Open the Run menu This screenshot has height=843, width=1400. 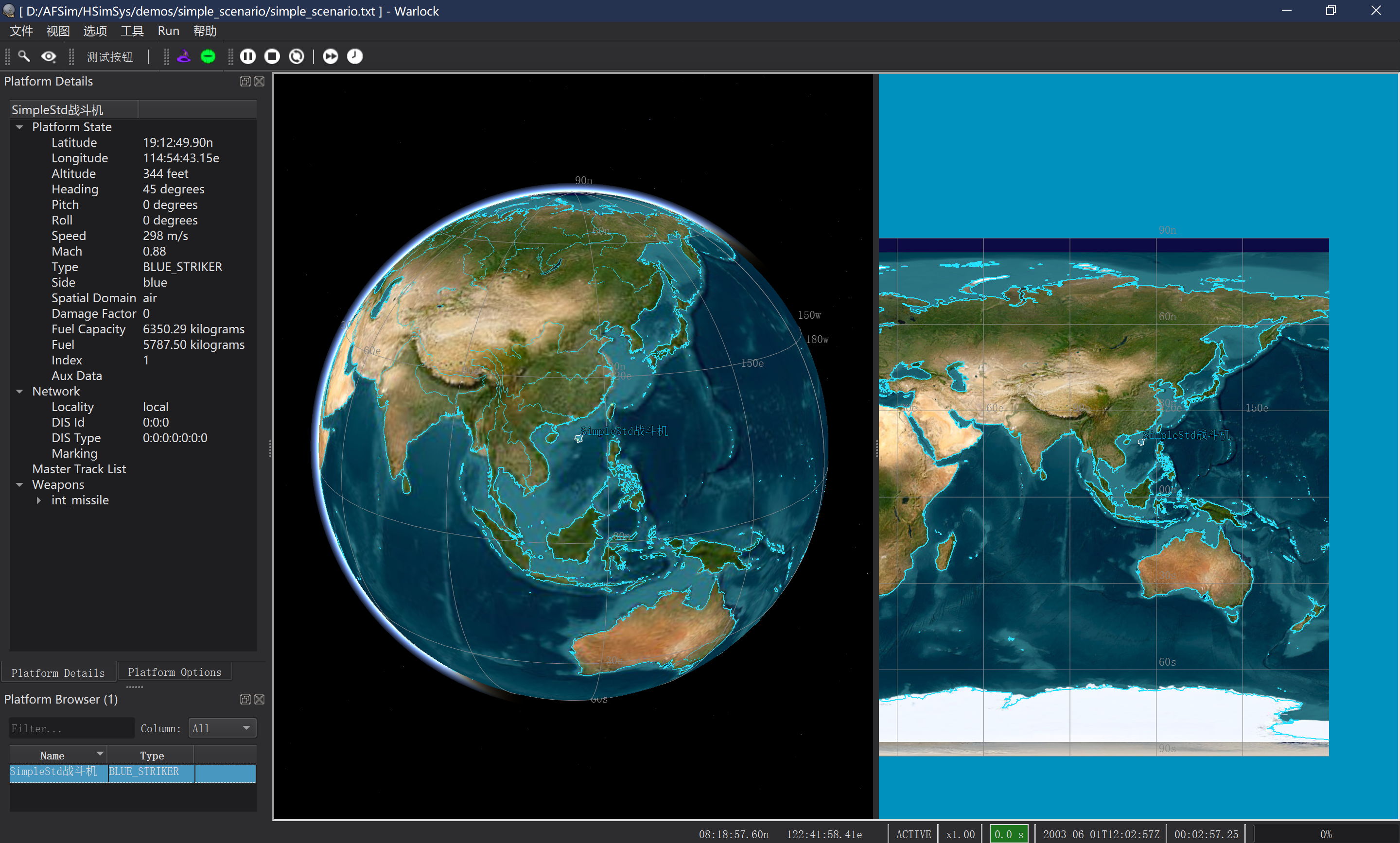click(168, 31)
